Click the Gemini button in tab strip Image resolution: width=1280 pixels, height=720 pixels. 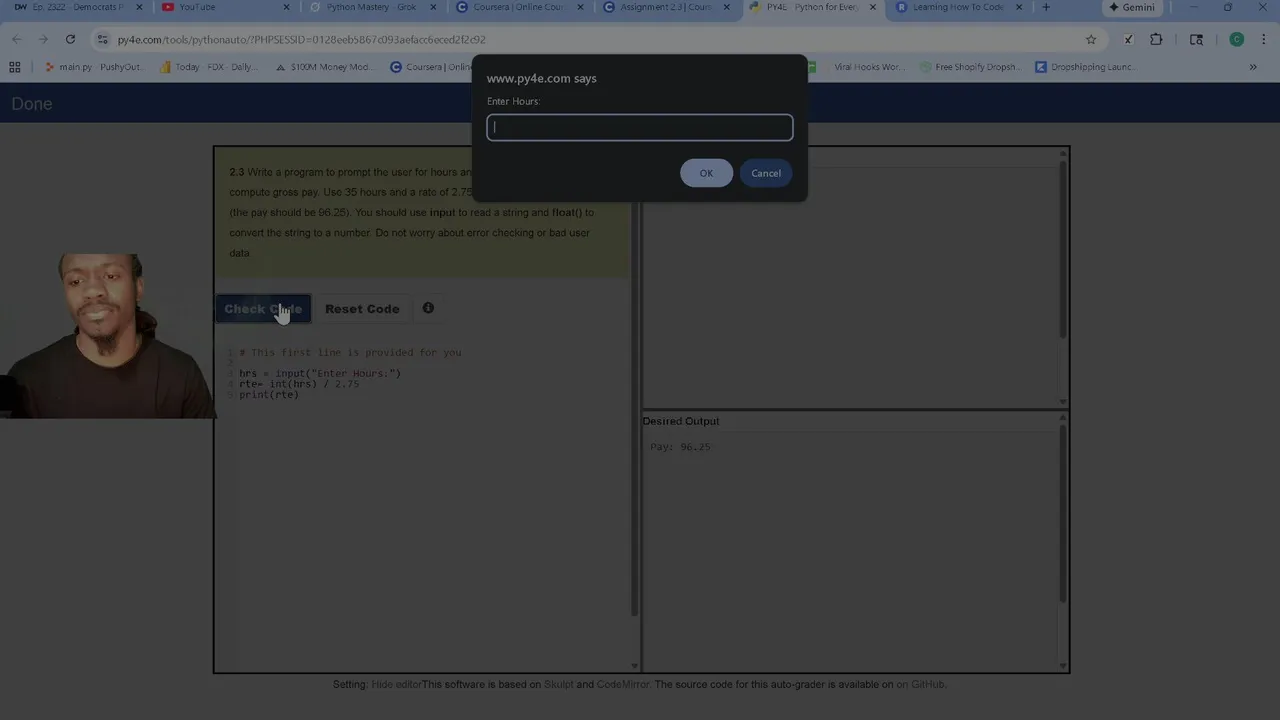click(x=1131, y=7)
